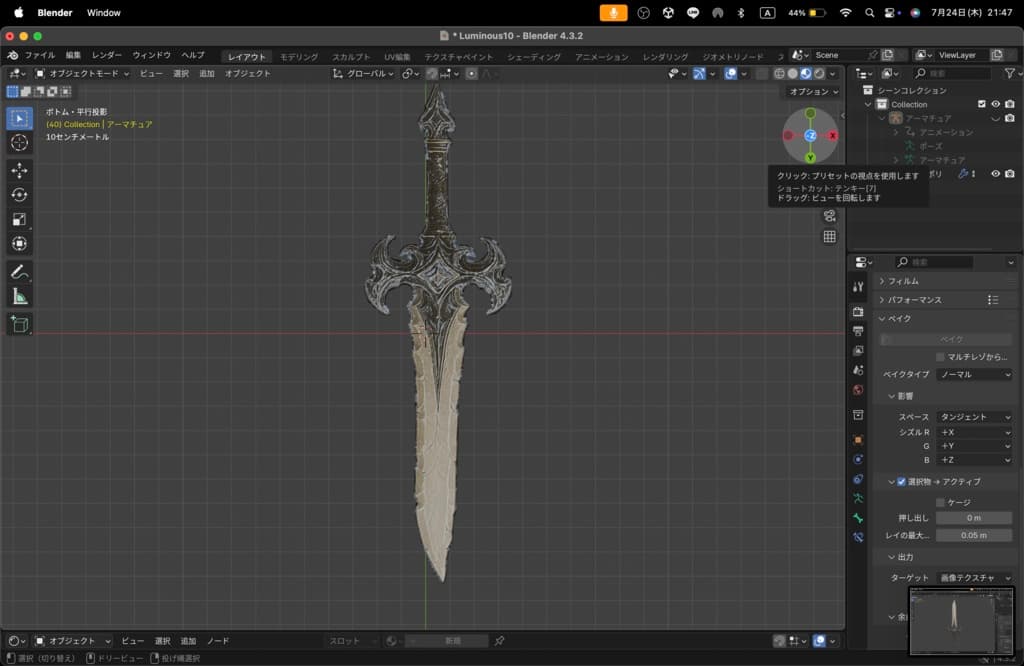1024x666 pixels.
Task: Pick the Measure tool
Action: [19, 296]
